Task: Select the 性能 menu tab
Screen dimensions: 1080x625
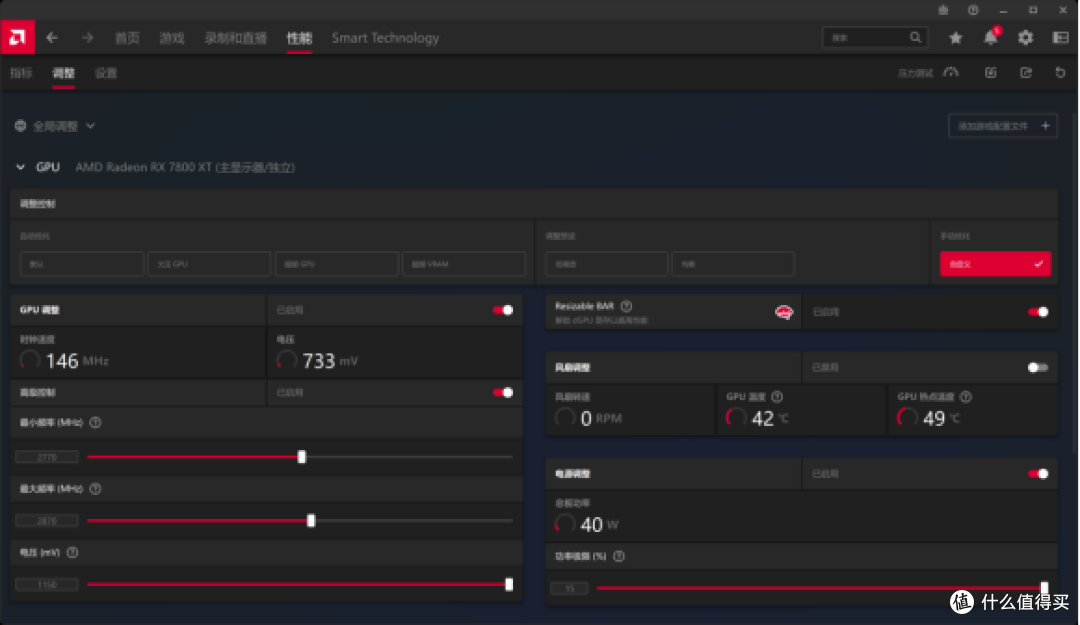Action: point(299,38)
